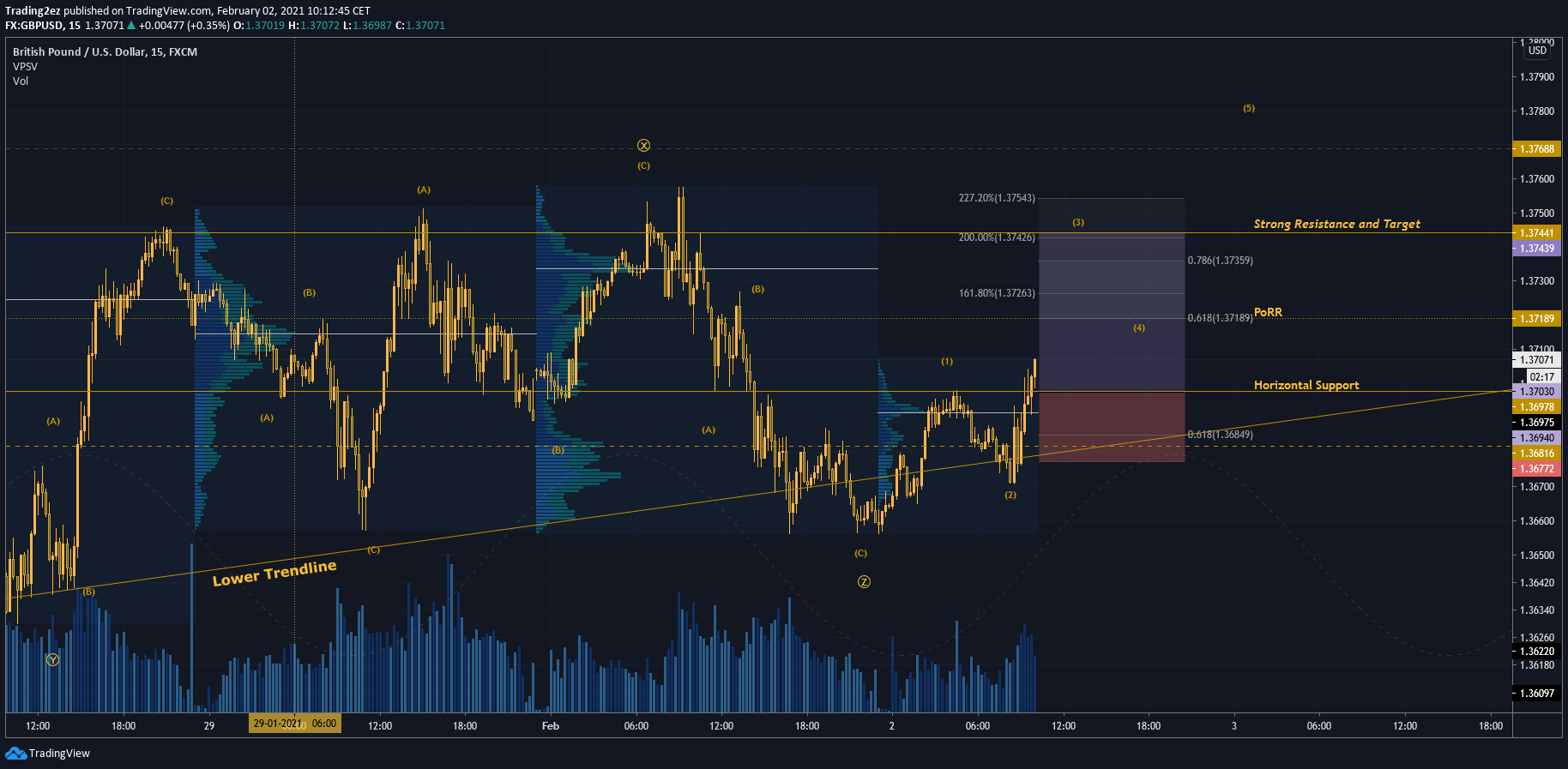Click the TradingView logo
Viewport: 1568px width, 769px height.
pos(47,753)
